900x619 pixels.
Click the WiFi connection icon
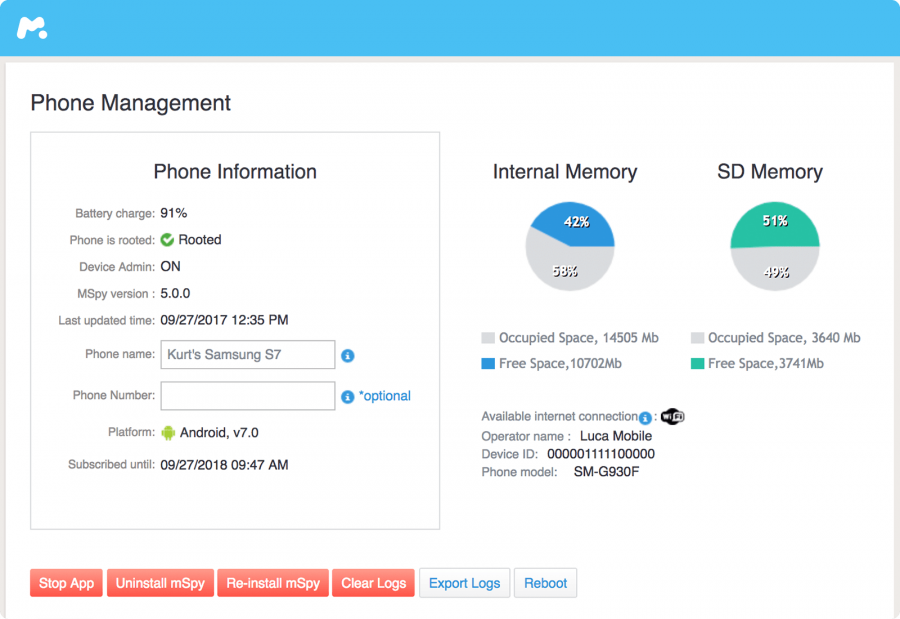(672, 417)
